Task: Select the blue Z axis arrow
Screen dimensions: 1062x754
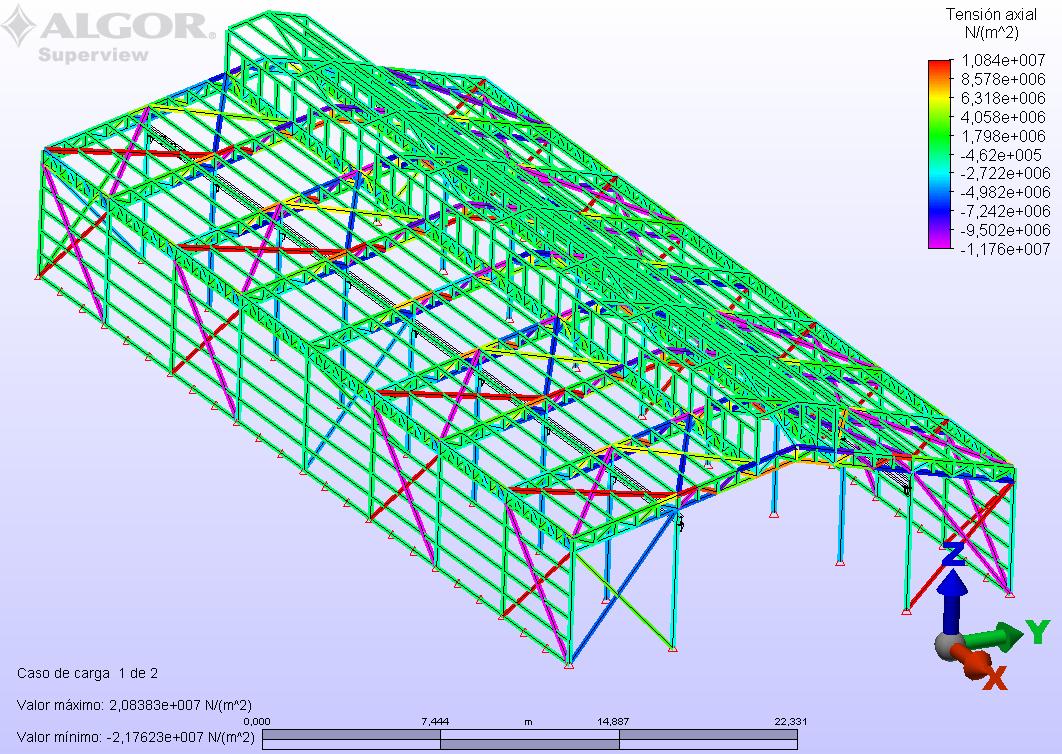Action: point(954,590)
